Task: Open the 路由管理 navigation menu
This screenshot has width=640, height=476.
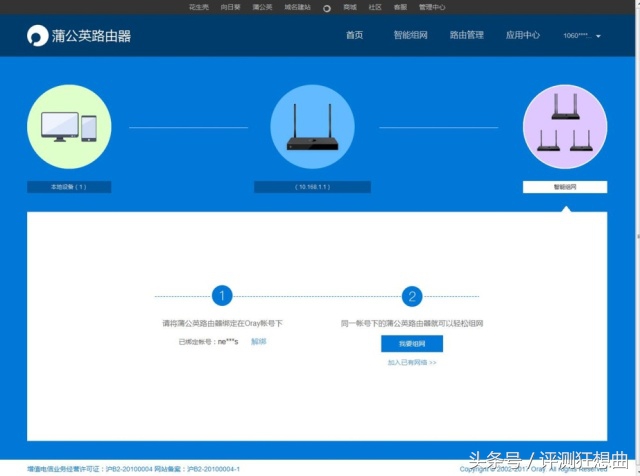Action: 467,35
